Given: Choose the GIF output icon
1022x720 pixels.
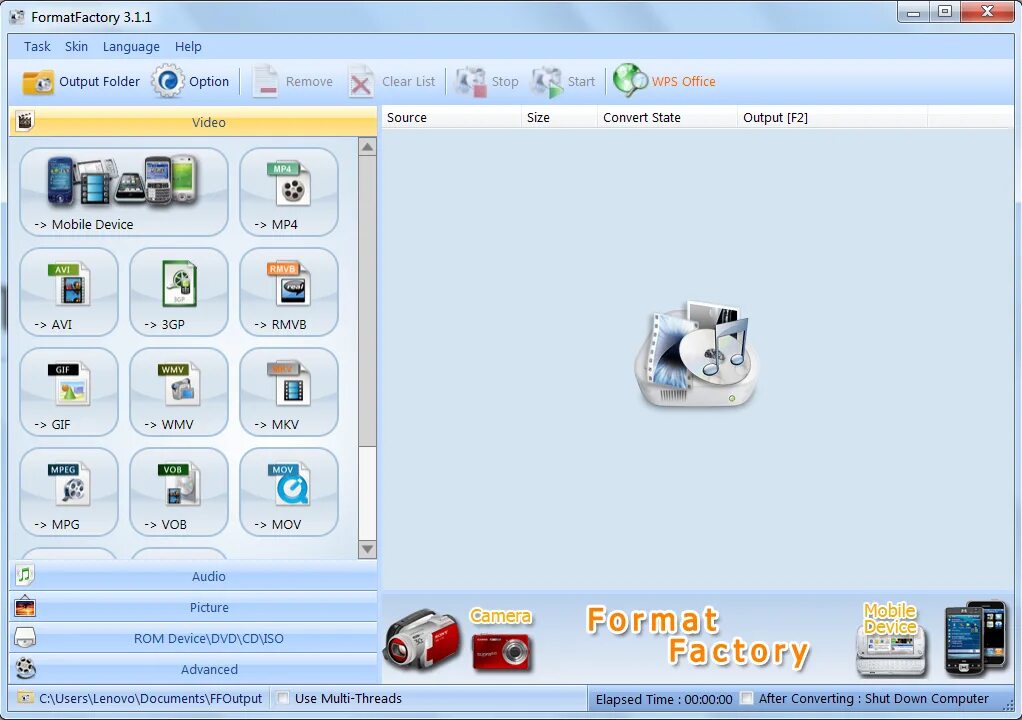Looking at the screenshot, I should (69, 392).
